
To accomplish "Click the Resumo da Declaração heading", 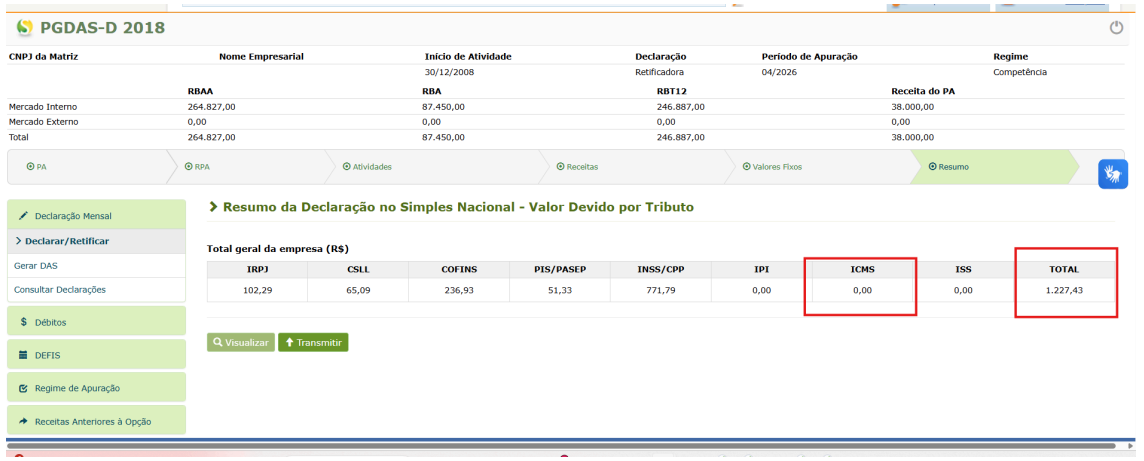I will 458,207.
